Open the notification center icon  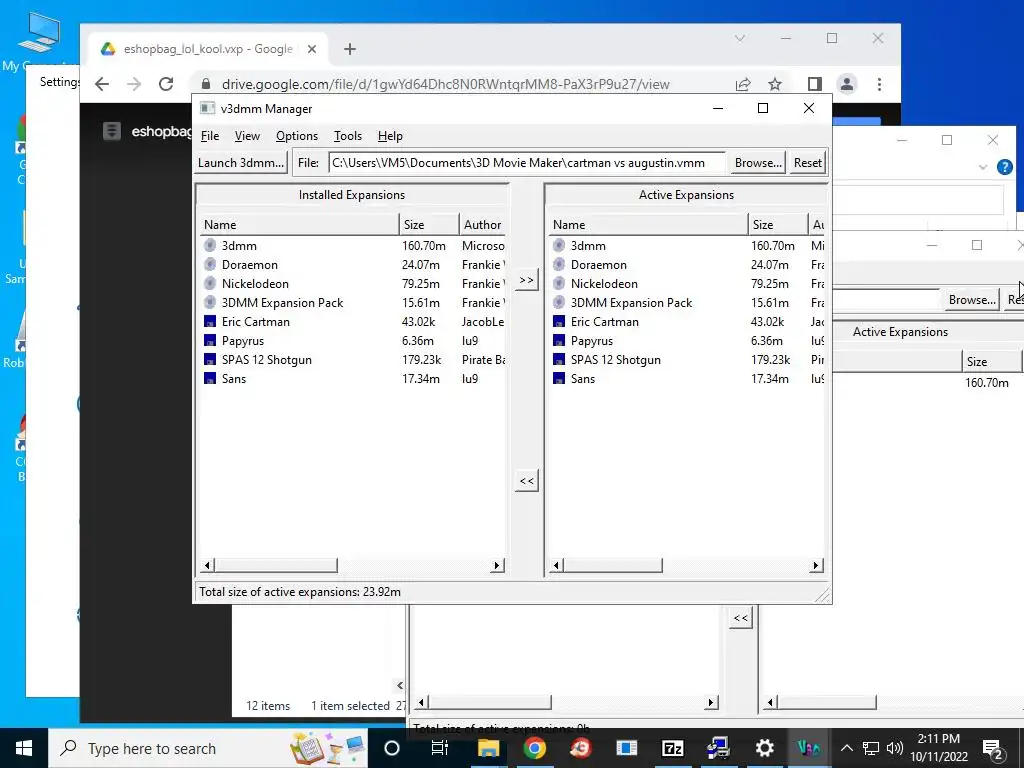[x=993, y=748]
